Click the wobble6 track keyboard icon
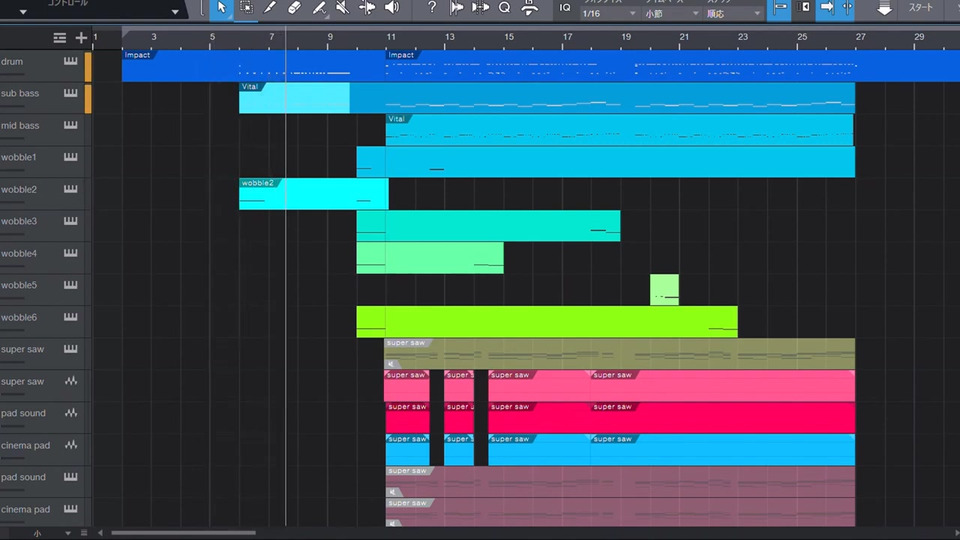960x540 pixels. click(x=71, y=317)
